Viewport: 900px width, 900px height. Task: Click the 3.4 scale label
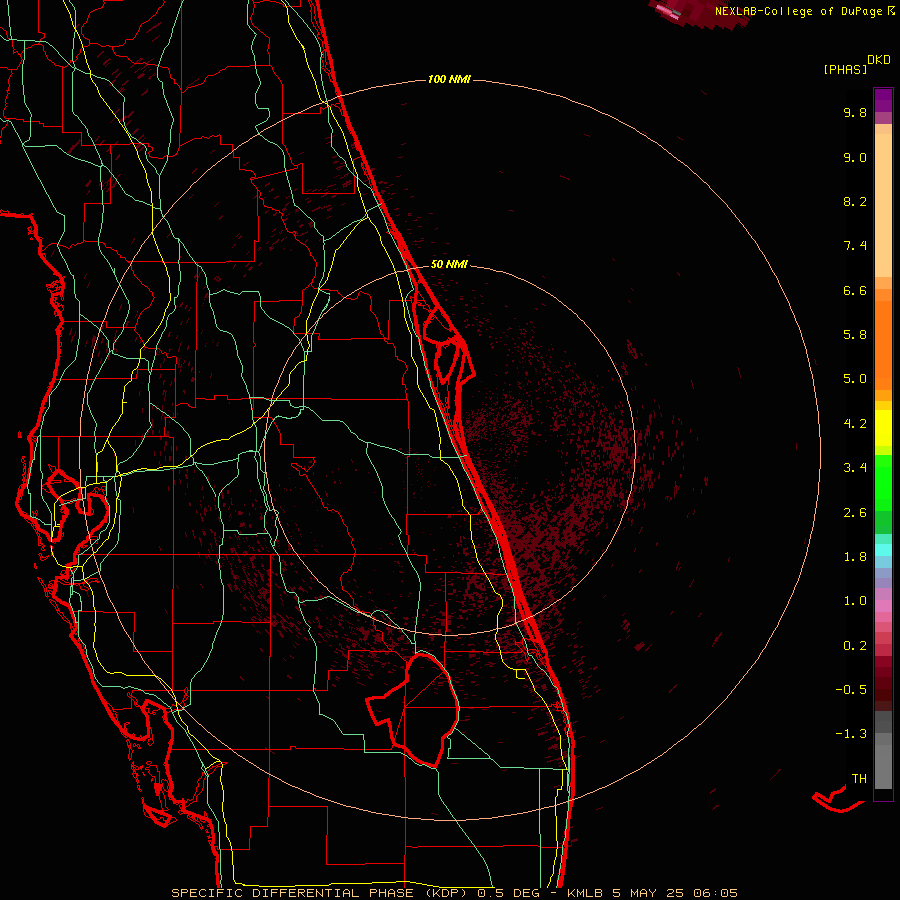point(855,468)
